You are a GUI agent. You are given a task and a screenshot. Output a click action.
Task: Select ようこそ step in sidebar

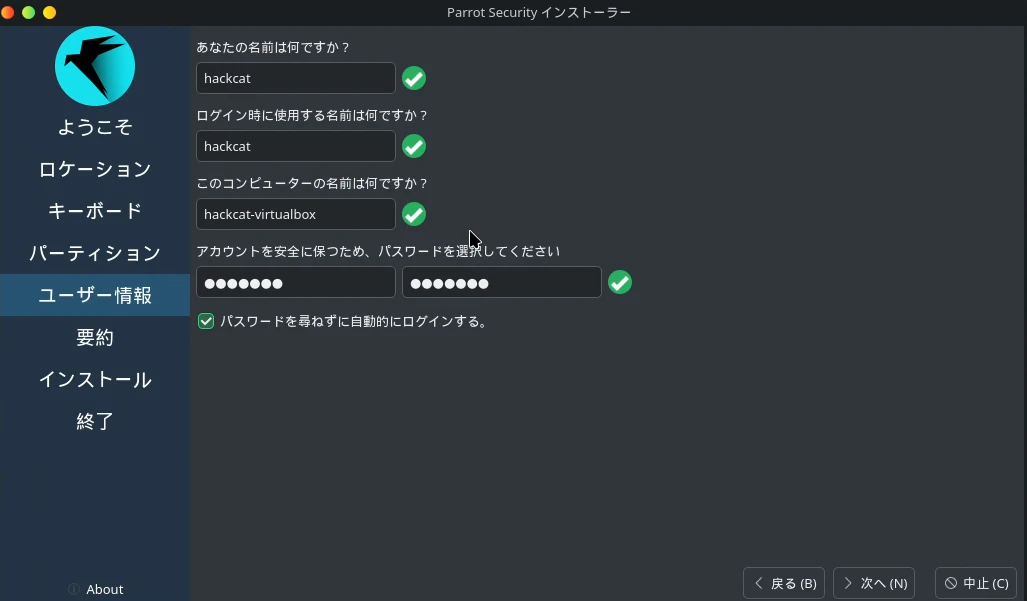pos(95,127)
